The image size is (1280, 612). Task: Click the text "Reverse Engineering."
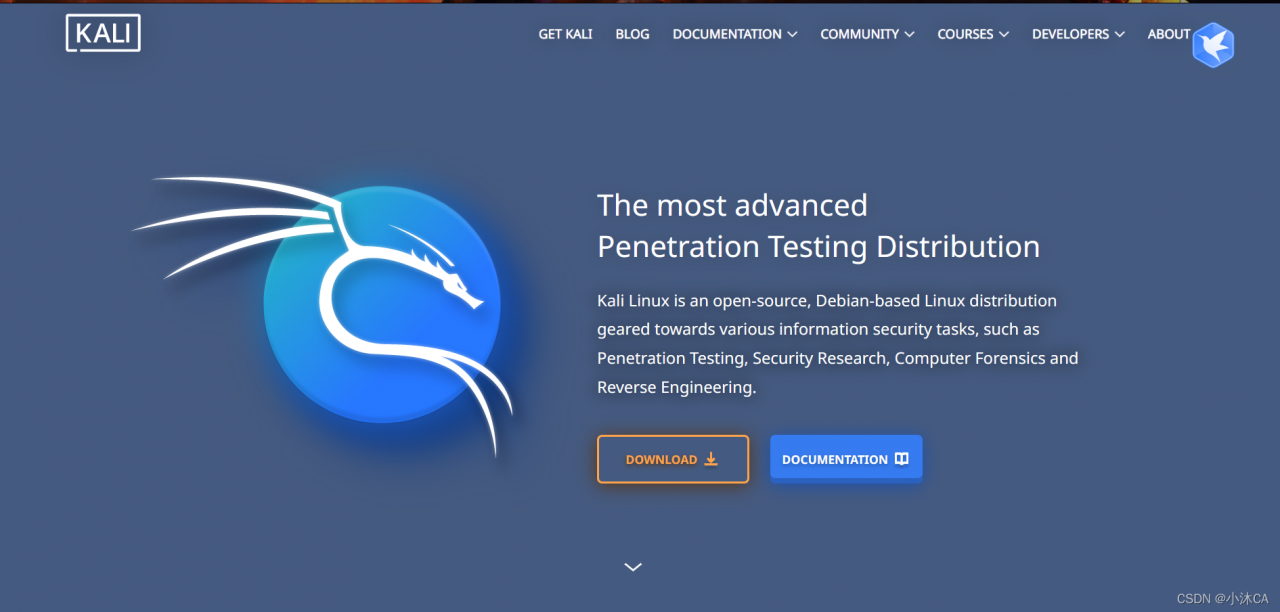click(676, 387)
